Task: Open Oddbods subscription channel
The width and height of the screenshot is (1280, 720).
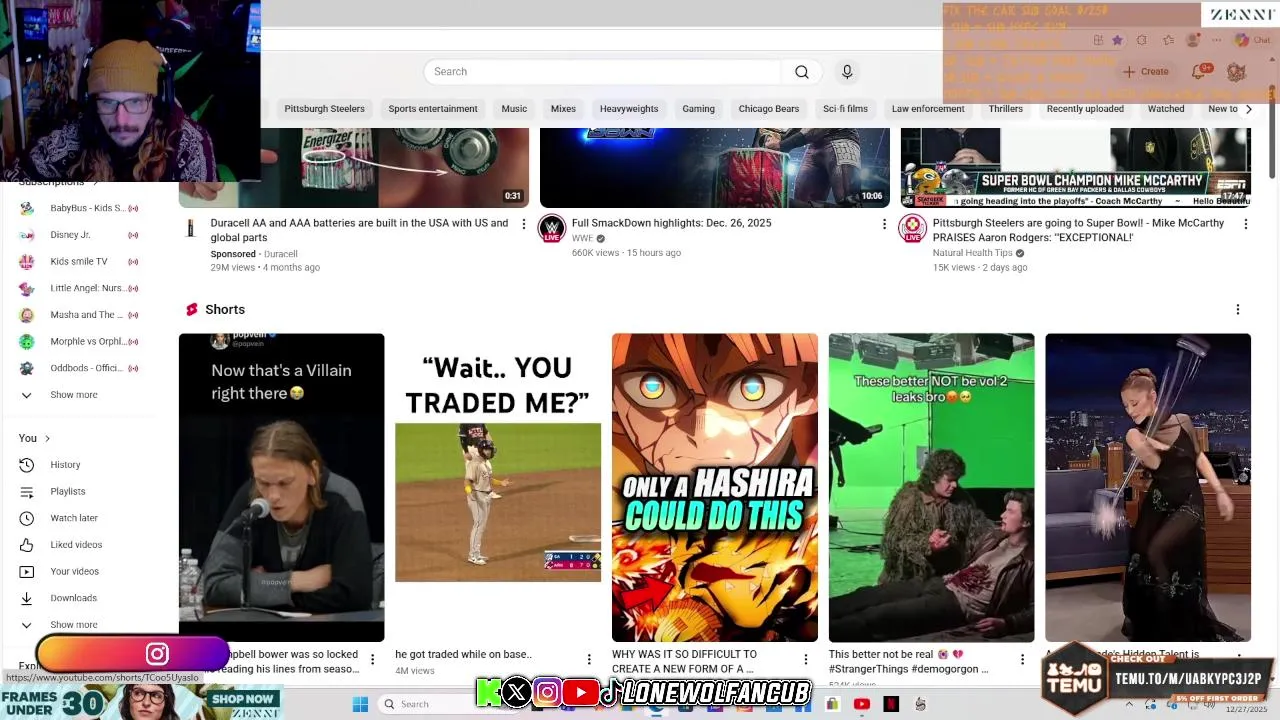Action: (x=80, y=368)
